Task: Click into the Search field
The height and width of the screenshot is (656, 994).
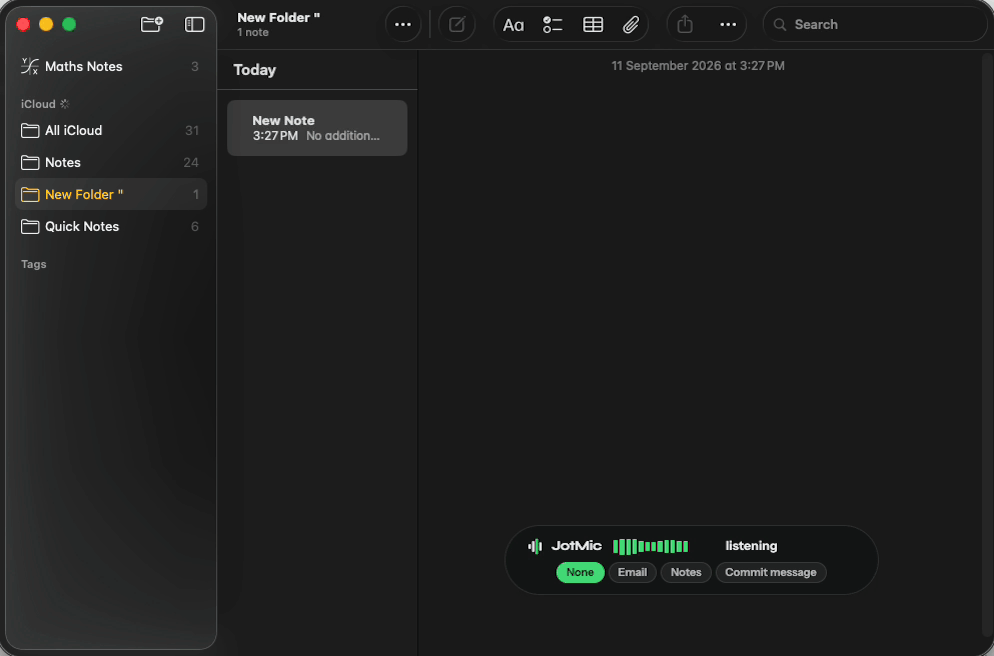Action: (875, 25)
